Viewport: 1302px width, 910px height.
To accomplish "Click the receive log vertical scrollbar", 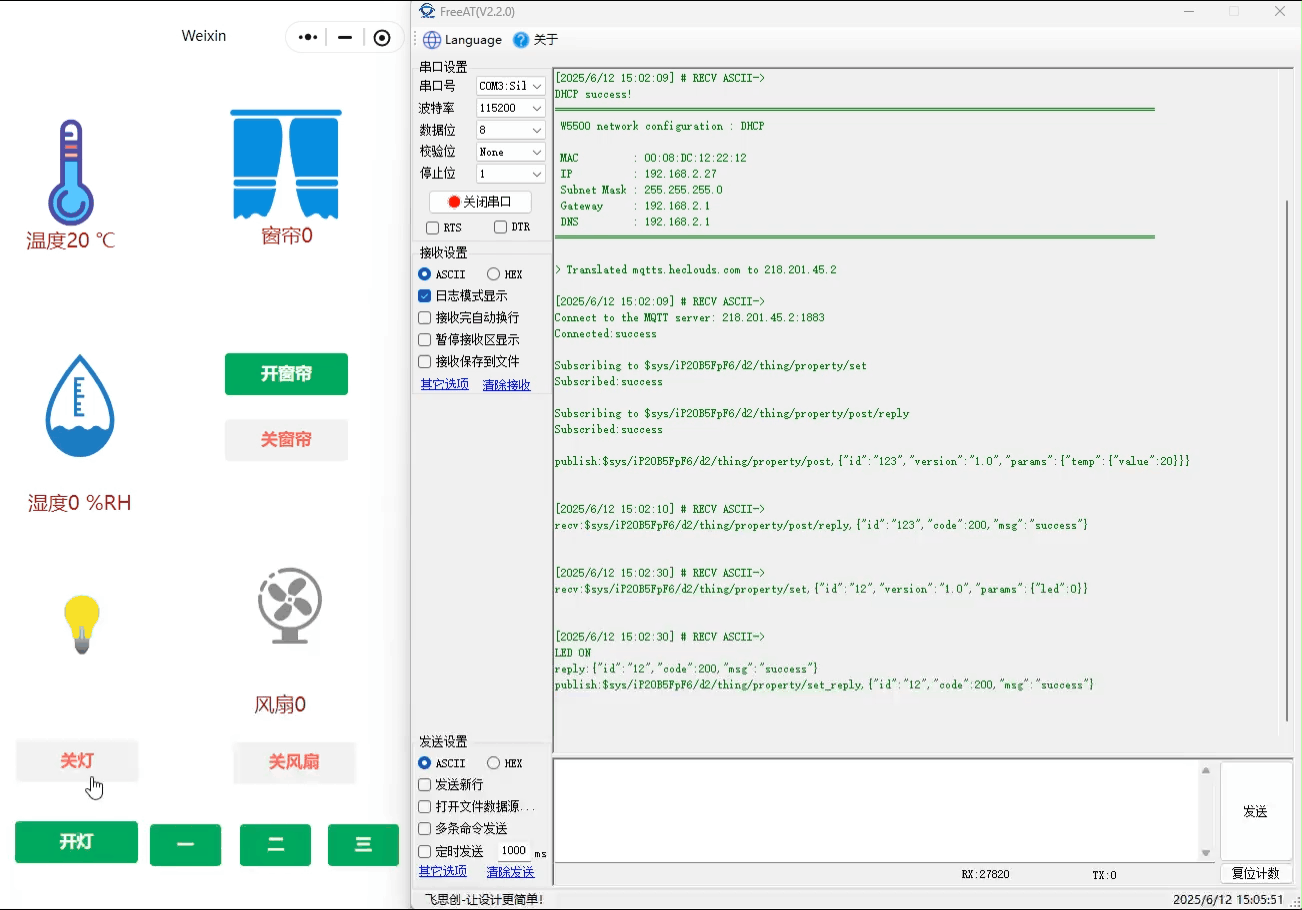I will (1286, 460).
